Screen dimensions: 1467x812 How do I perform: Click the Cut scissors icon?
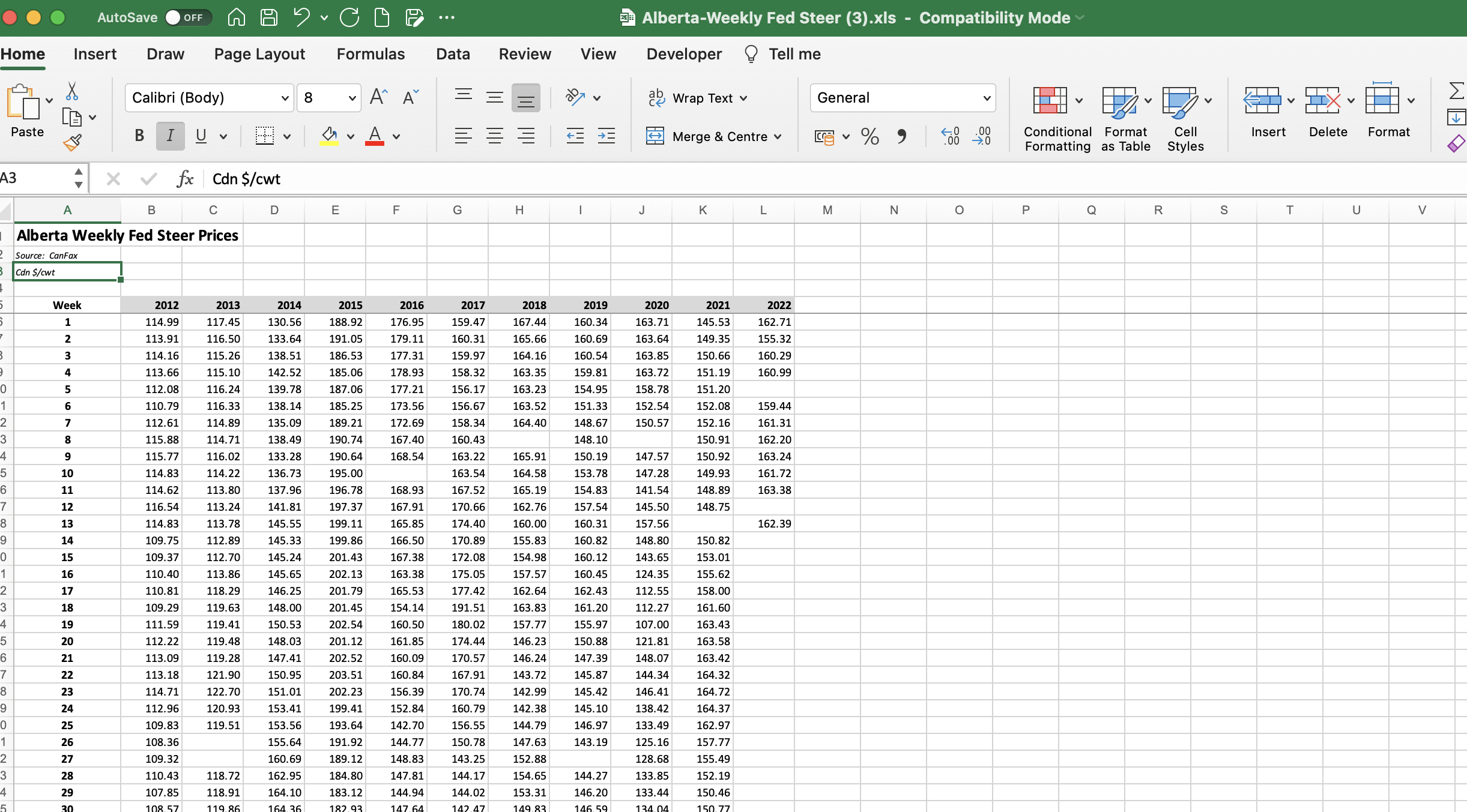(x=72, y=91)
